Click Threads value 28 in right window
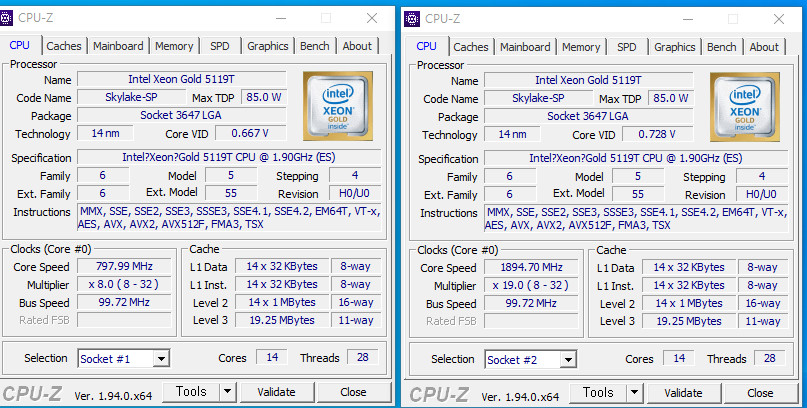Screen dimensions: 807x408 [769, 359]
